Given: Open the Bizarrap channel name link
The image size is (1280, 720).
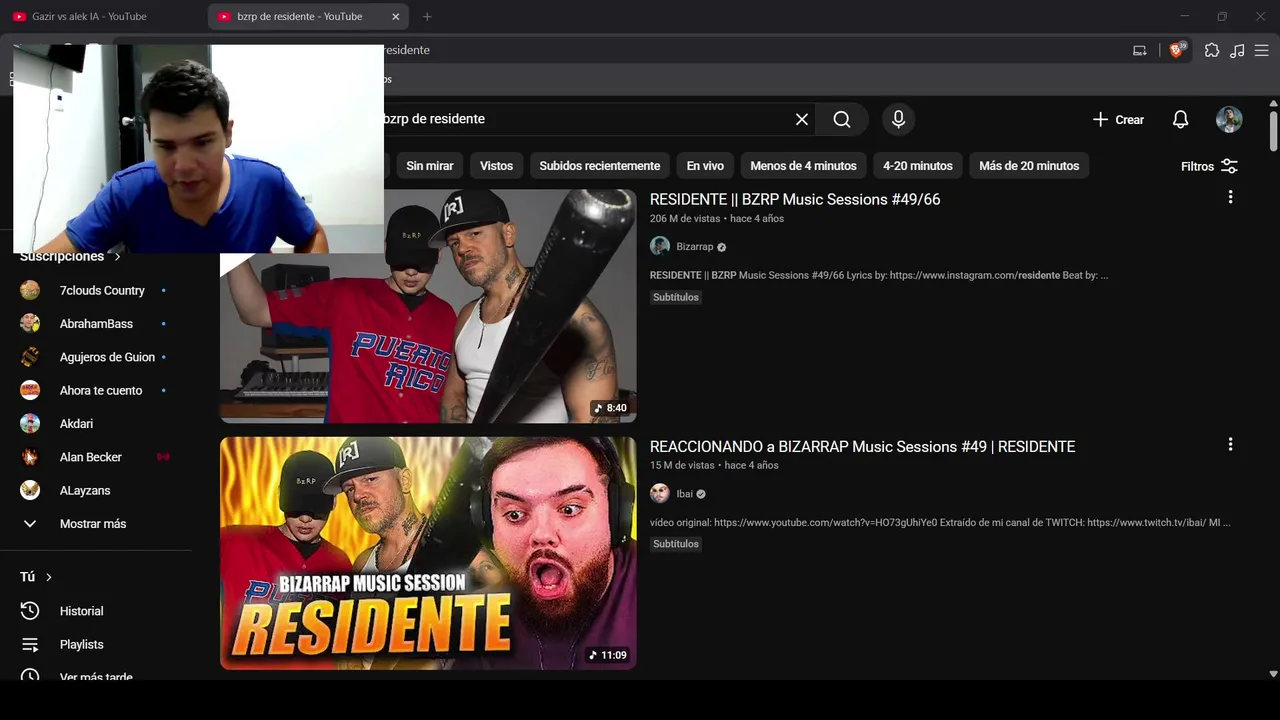Looking at the screenshot, I should click(x=695, y=247).
